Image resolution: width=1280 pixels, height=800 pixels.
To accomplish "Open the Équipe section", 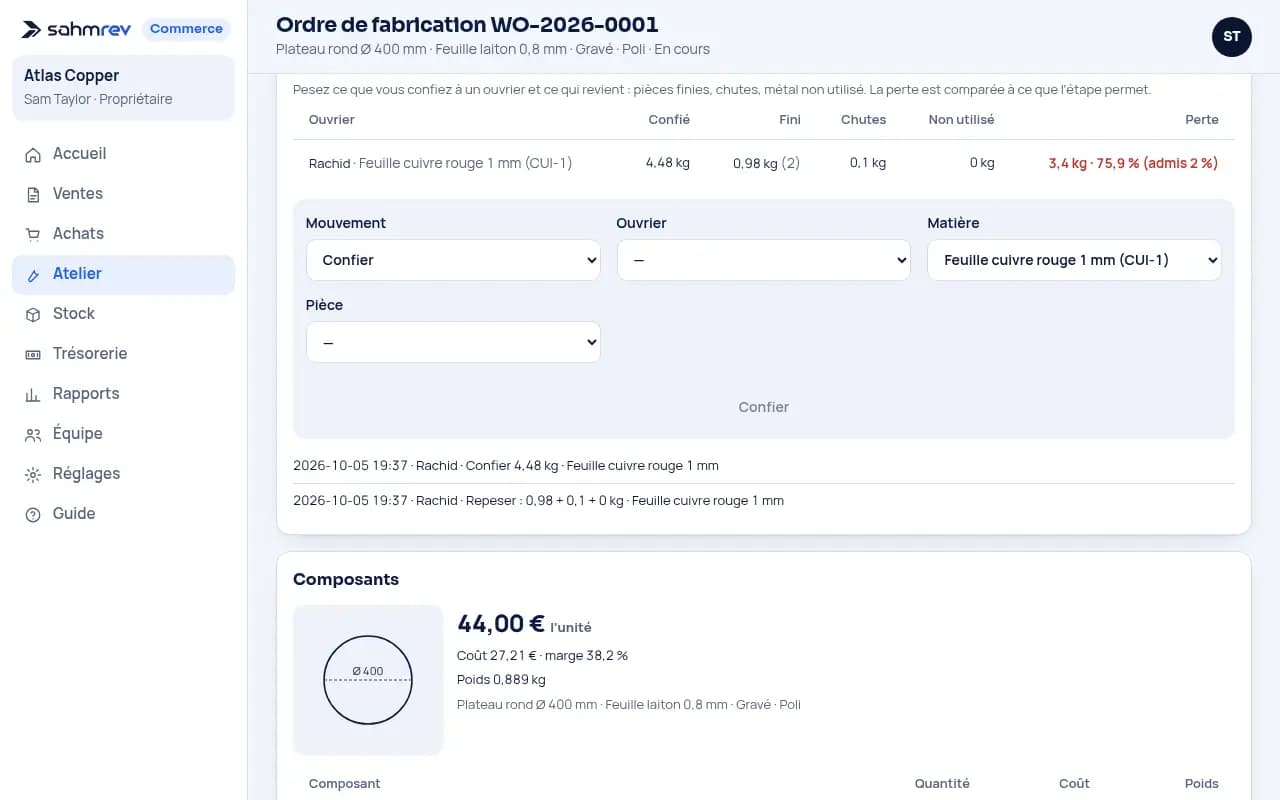I will click(123, 434).
